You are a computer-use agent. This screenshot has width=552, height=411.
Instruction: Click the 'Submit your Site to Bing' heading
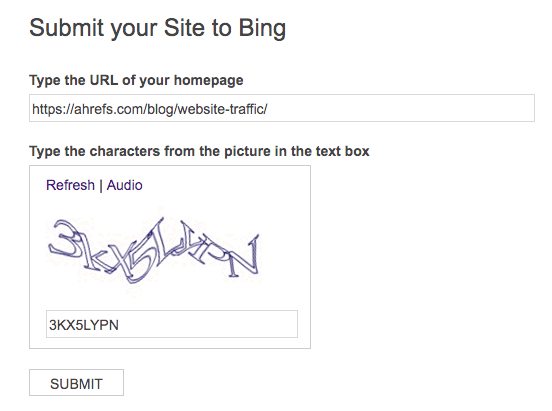coord(157,28)
